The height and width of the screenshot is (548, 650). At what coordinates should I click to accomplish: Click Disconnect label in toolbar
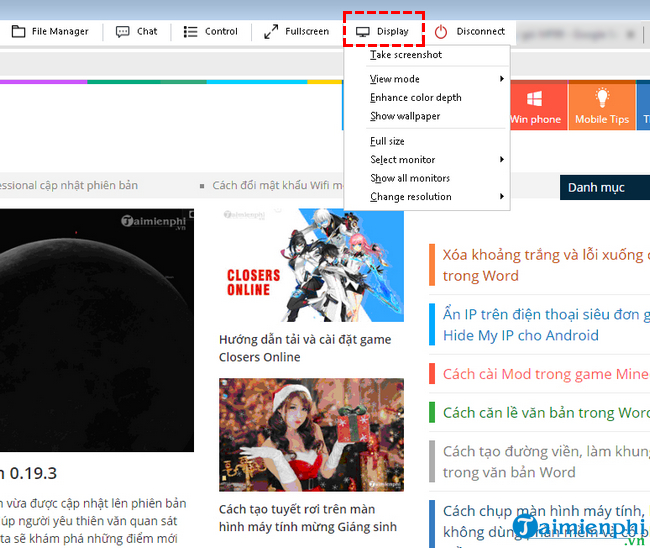(x=481, y=32)
